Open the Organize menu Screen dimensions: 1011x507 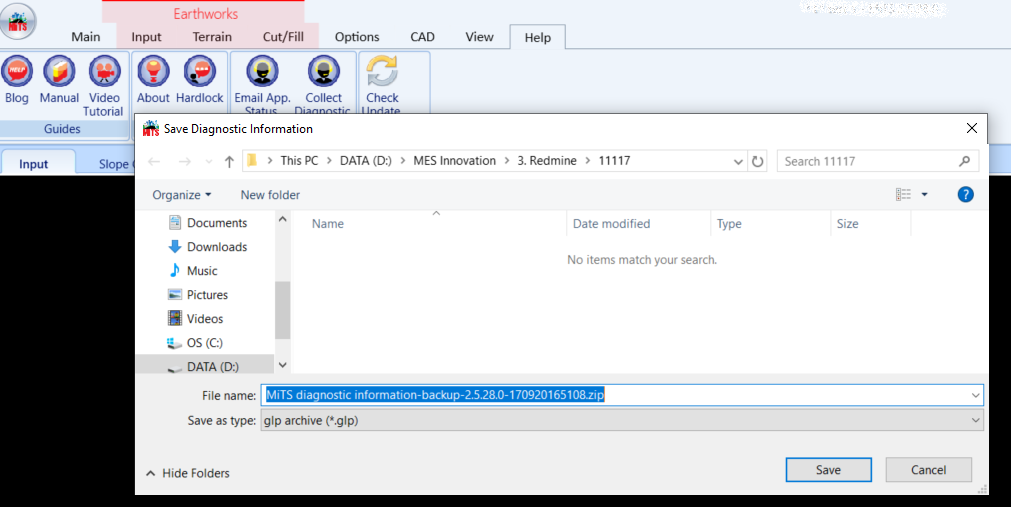tap(181, 195)
